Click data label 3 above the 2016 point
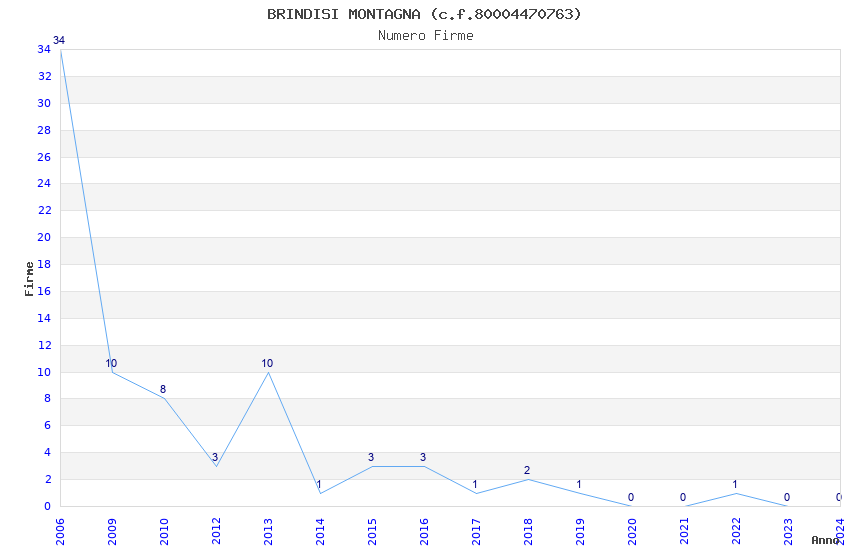Image resolution: width=850 pixels, height=550 pixels. pyautogui.click(x=423, y=457)
